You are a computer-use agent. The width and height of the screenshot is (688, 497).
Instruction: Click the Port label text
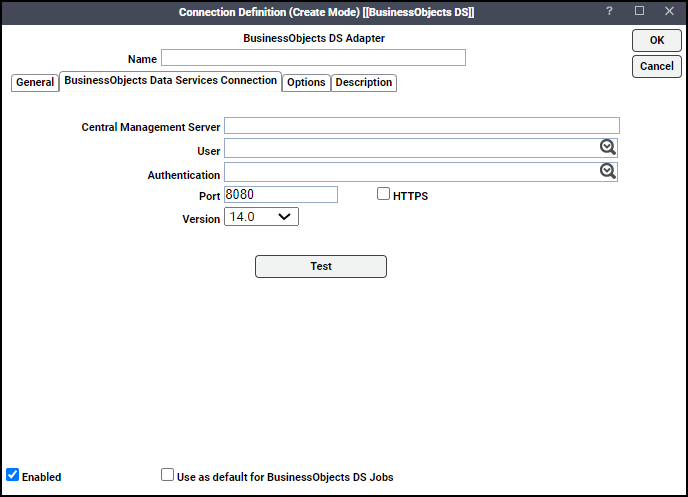209,196
